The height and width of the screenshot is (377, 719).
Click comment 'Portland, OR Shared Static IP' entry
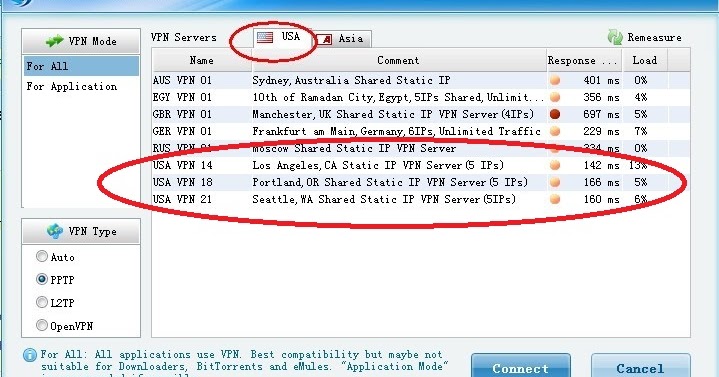point(390,182)
